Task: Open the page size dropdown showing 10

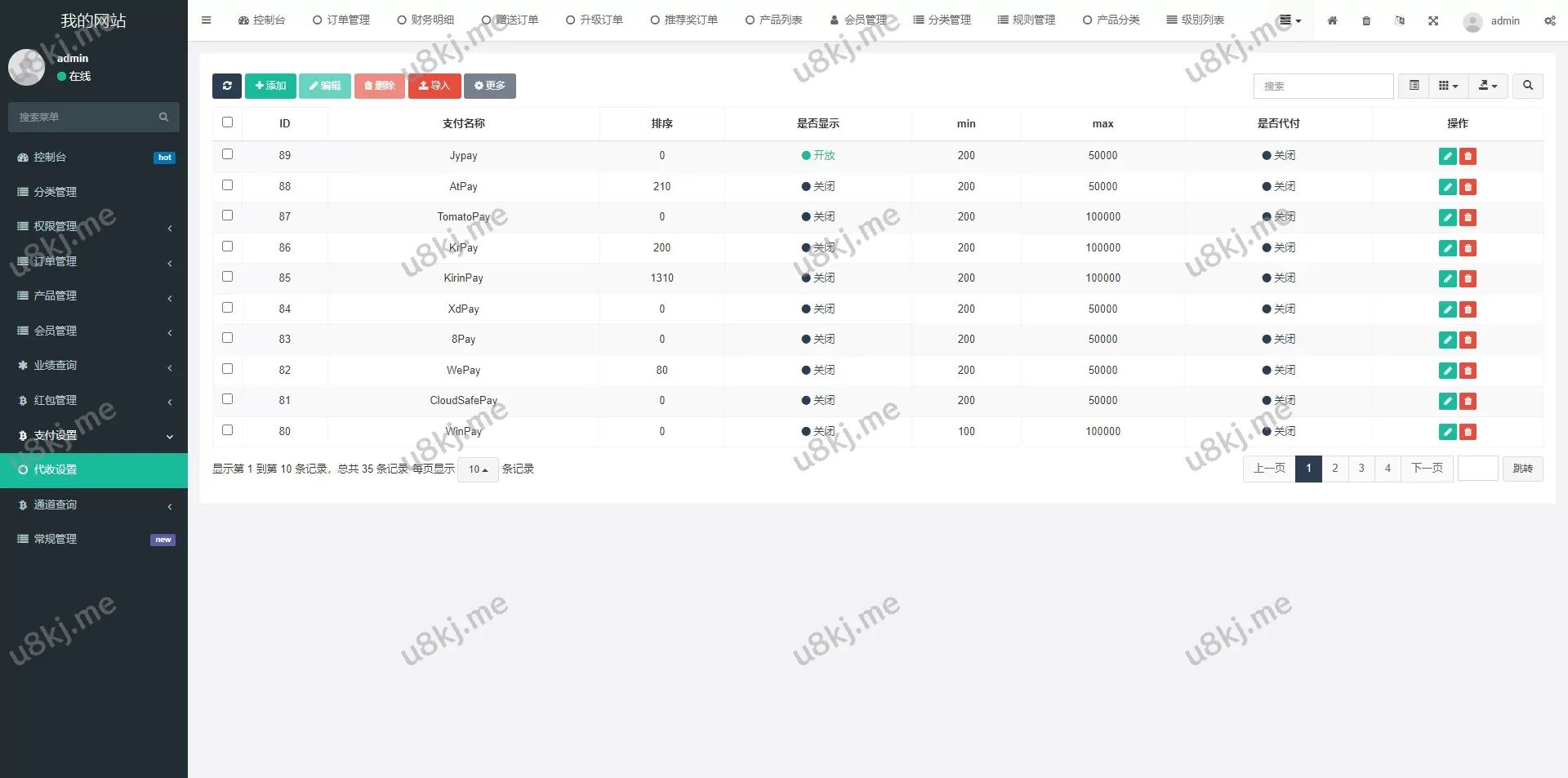Action: [x=478, y=469]
